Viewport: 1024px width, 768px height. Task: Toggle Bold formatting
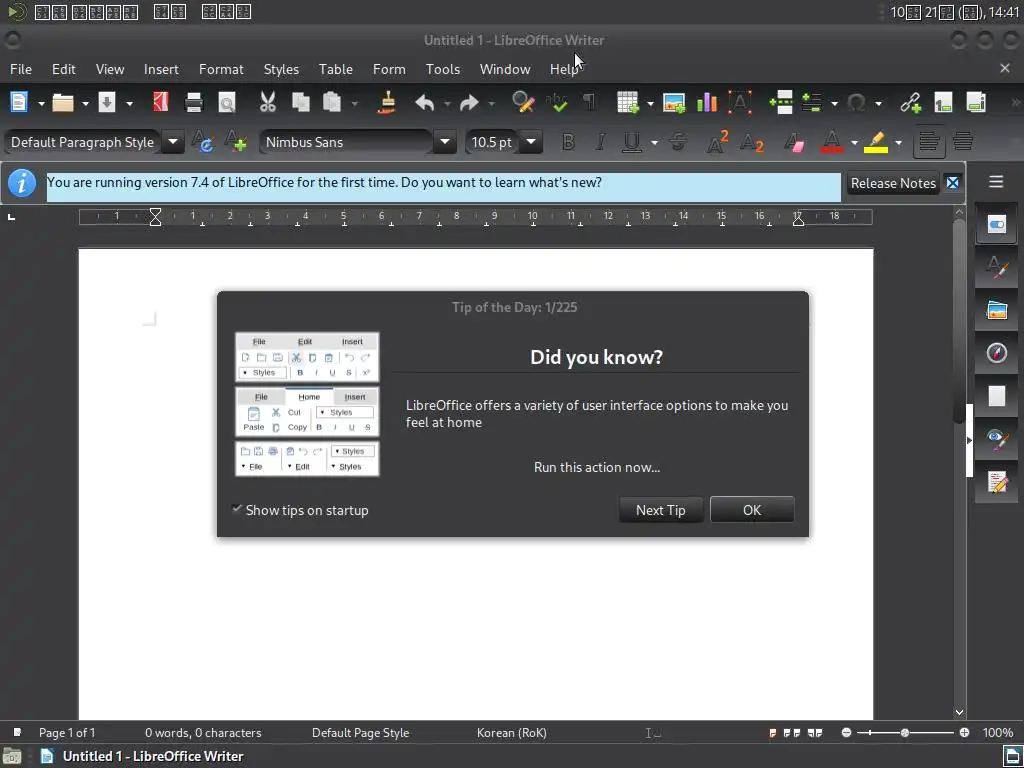pyautogui.click(x=568, y=142)
